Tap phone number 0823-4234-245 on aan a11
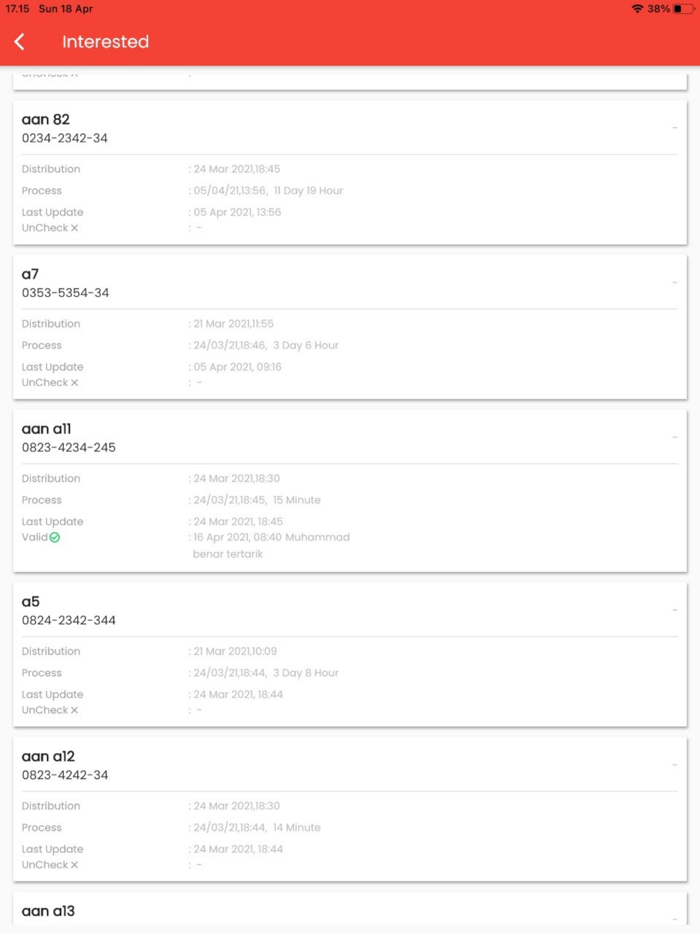 pos(67,448)
